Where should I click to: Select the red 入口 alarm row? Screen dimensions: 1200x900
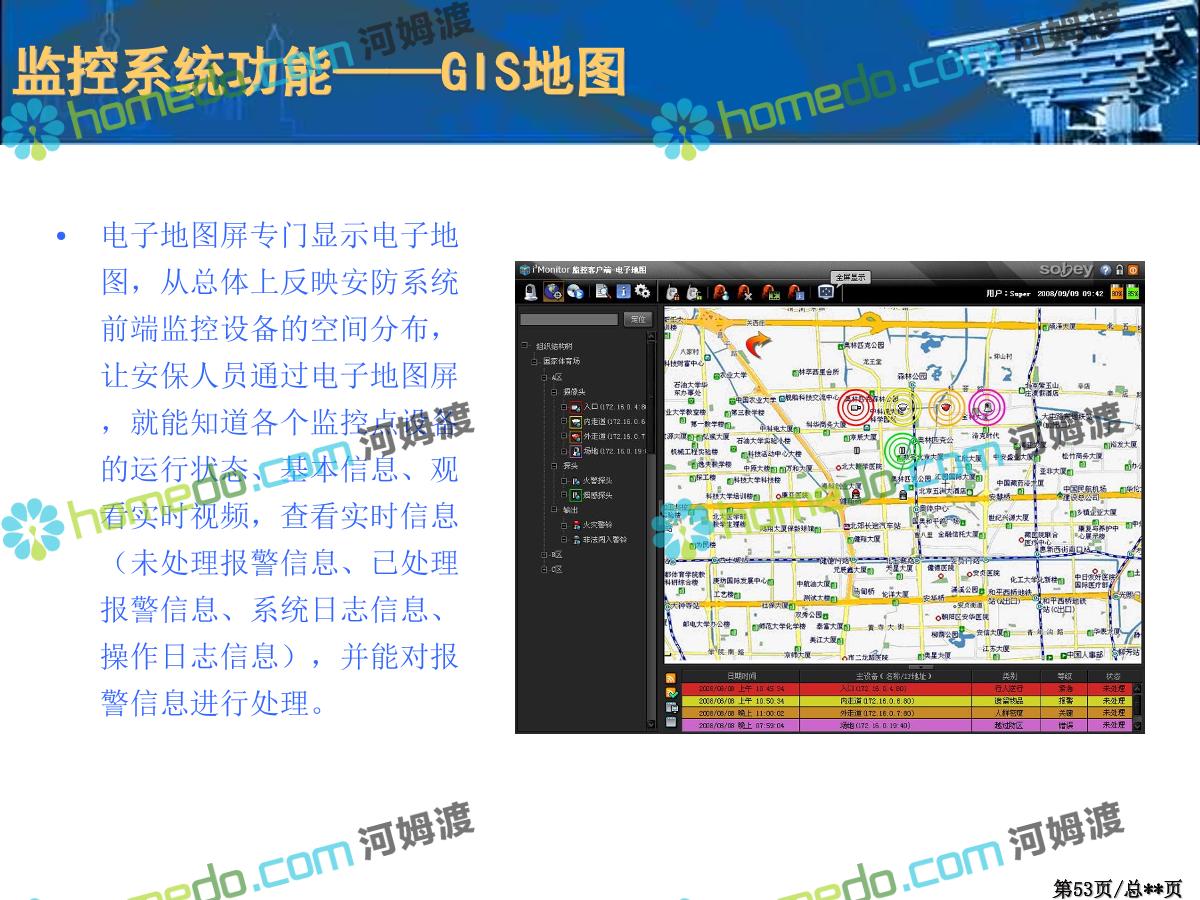pyautogui.click(x=900, y=689)
